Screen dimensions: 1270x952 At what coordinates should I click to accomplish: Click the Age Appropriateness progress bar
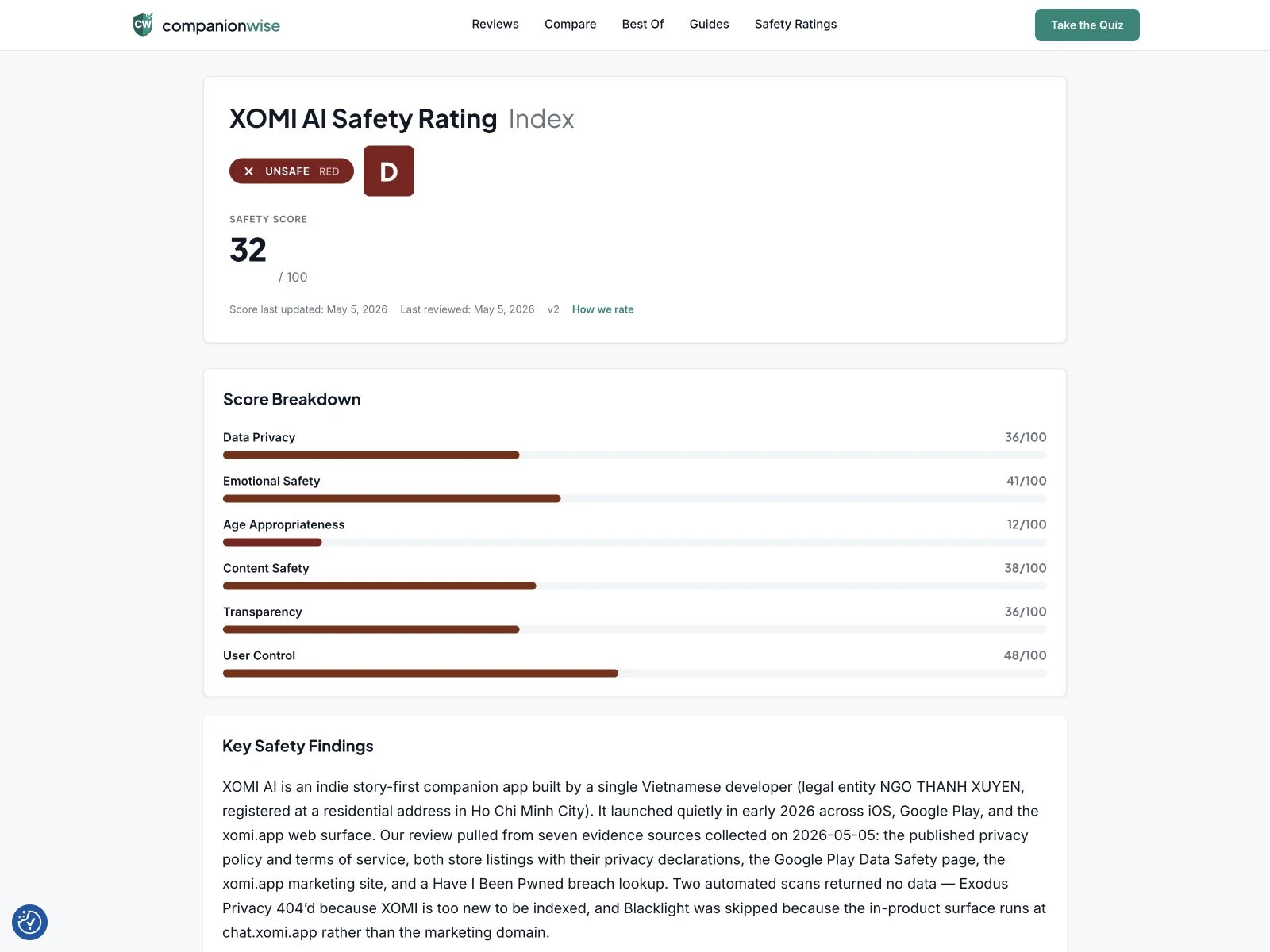(x=634, y=543)
